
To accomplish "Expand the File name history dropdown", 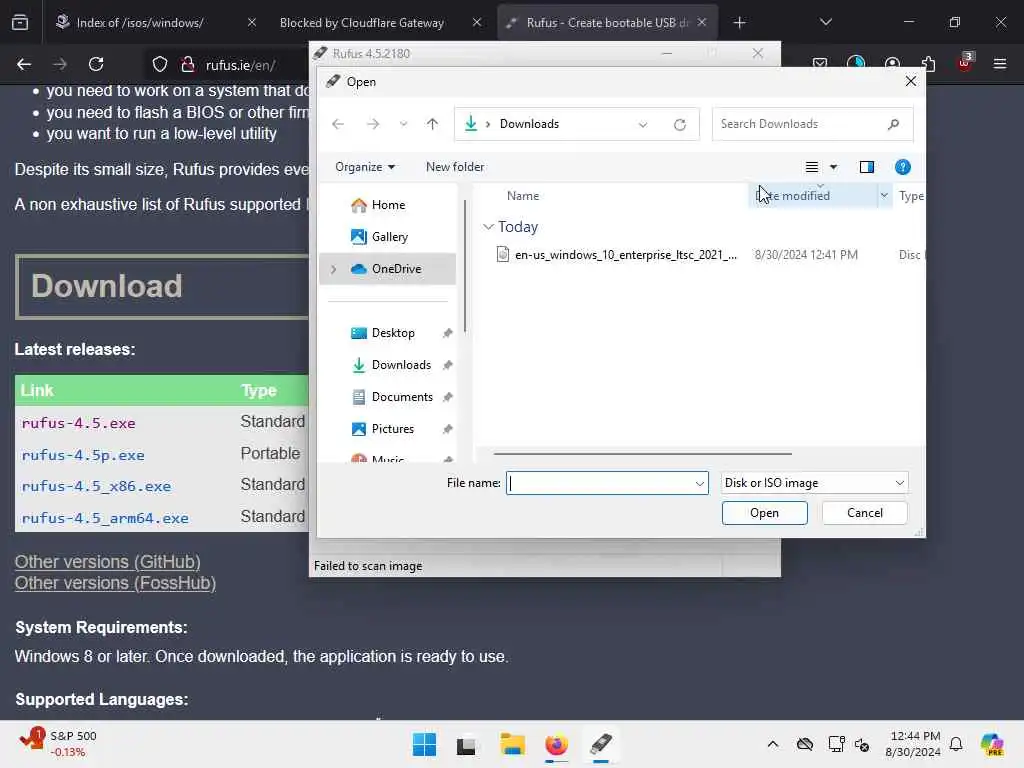I will click(699, 483).
